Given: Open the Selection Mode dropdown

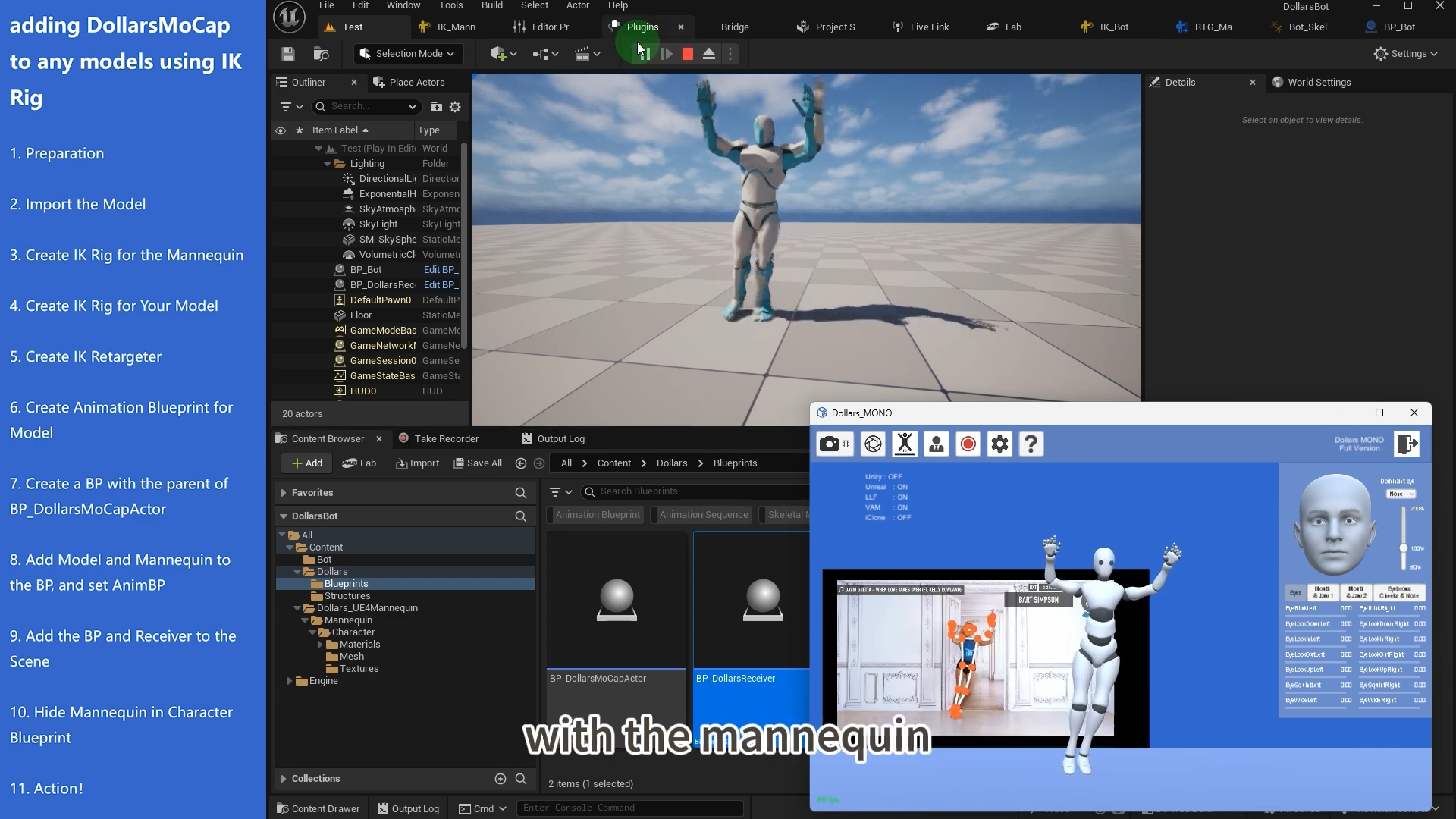Looking at the screenshot, I should (x=407, y=54).
